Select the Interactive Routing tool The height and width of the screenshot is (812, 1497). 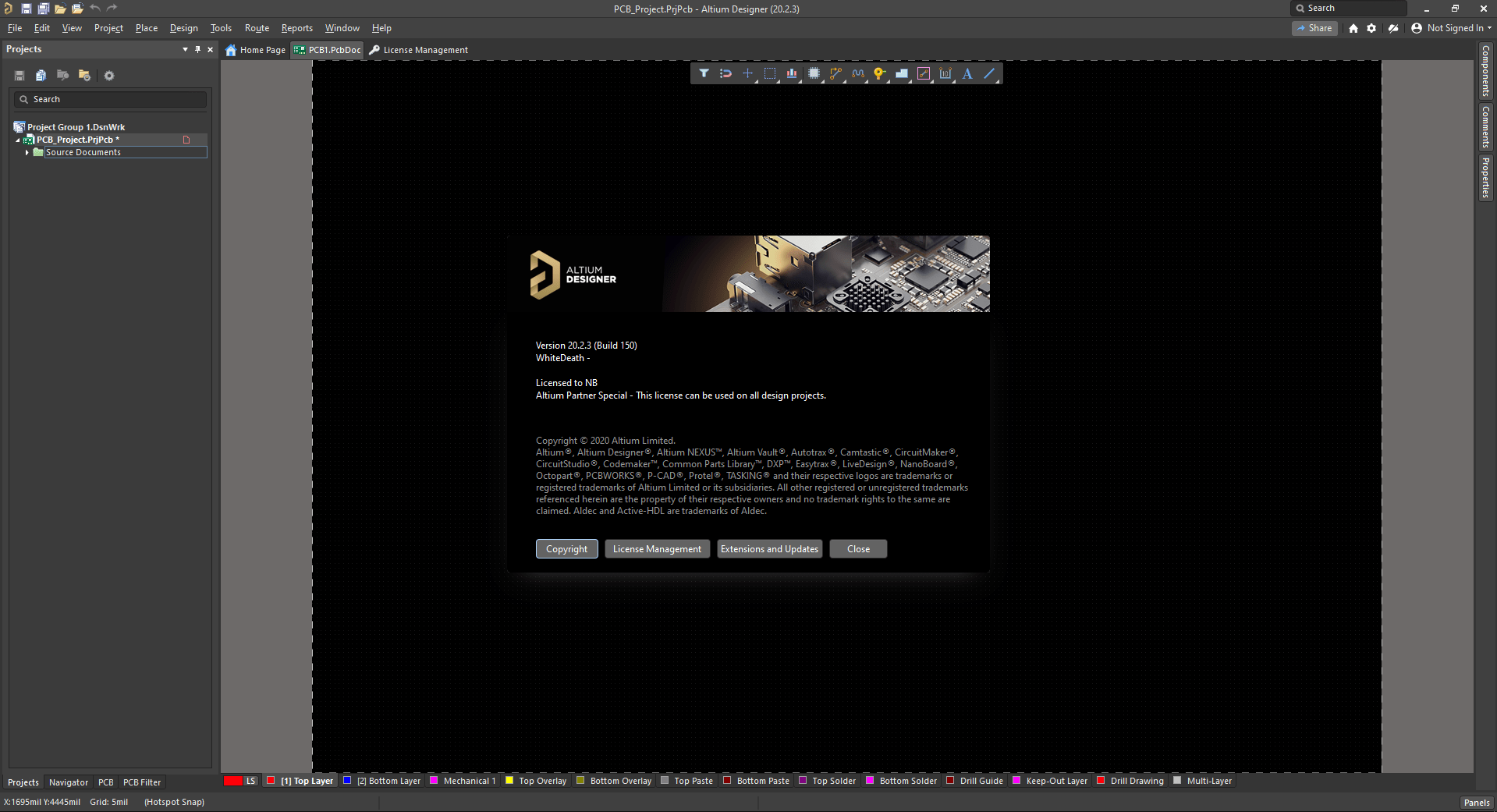835,73
